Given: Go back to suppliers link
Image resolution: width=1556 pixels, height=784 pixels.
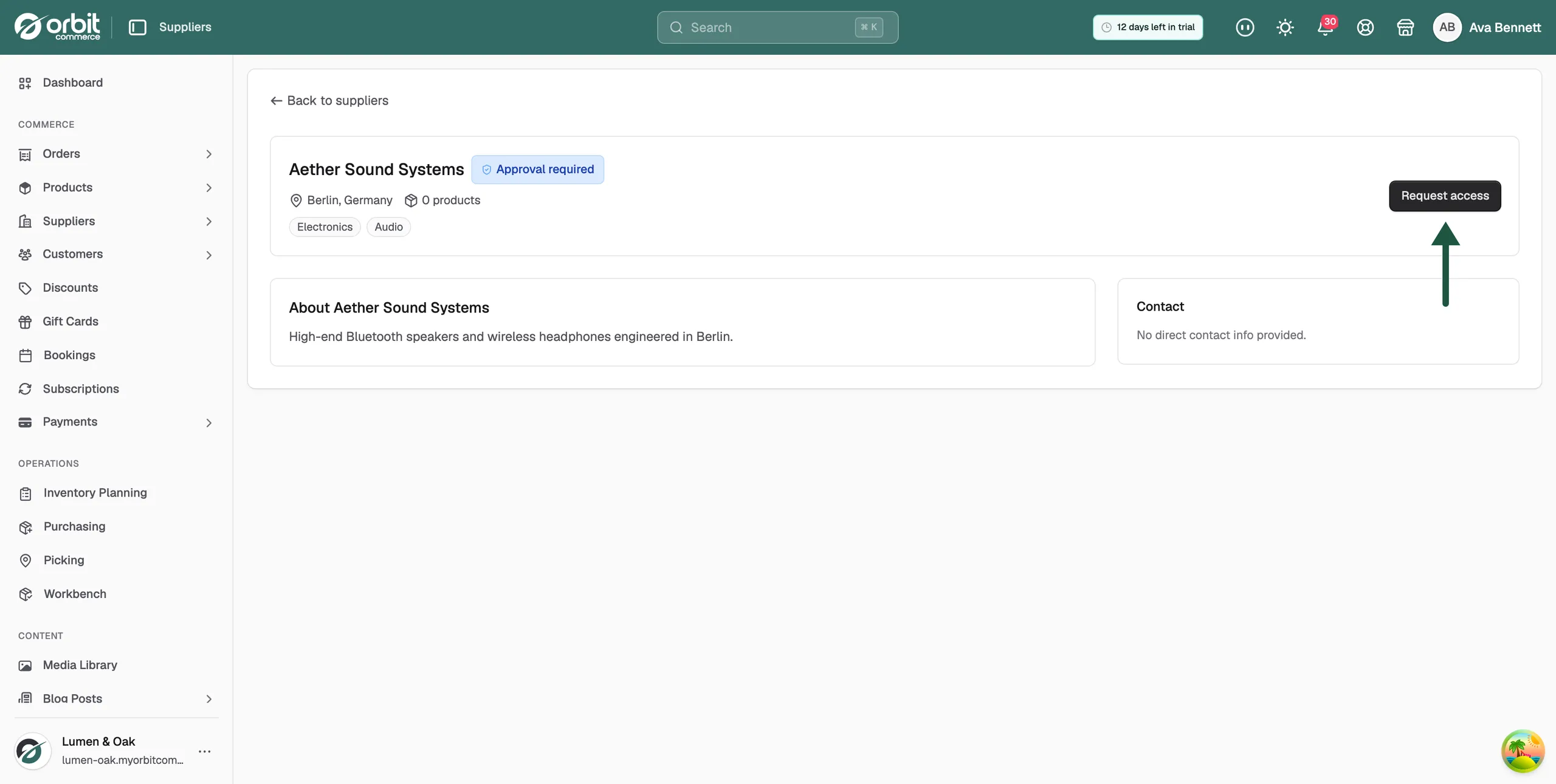Looking at the screenshot, I should tap(329, 100).
